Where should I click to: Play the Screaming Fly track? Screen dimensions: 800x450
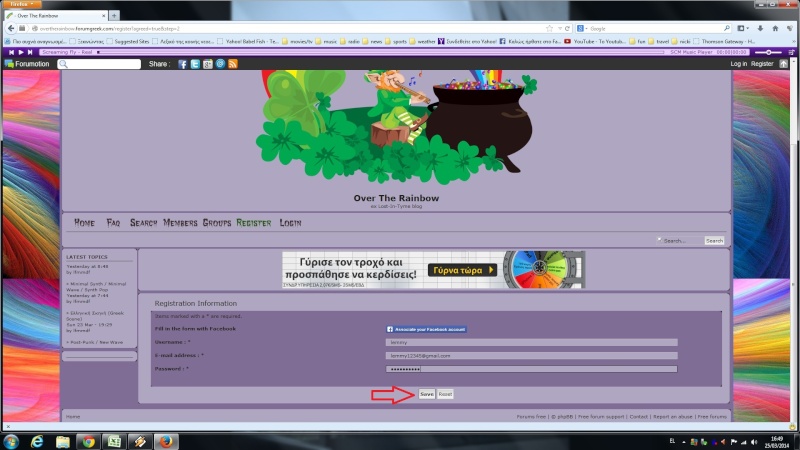(21, 52)
